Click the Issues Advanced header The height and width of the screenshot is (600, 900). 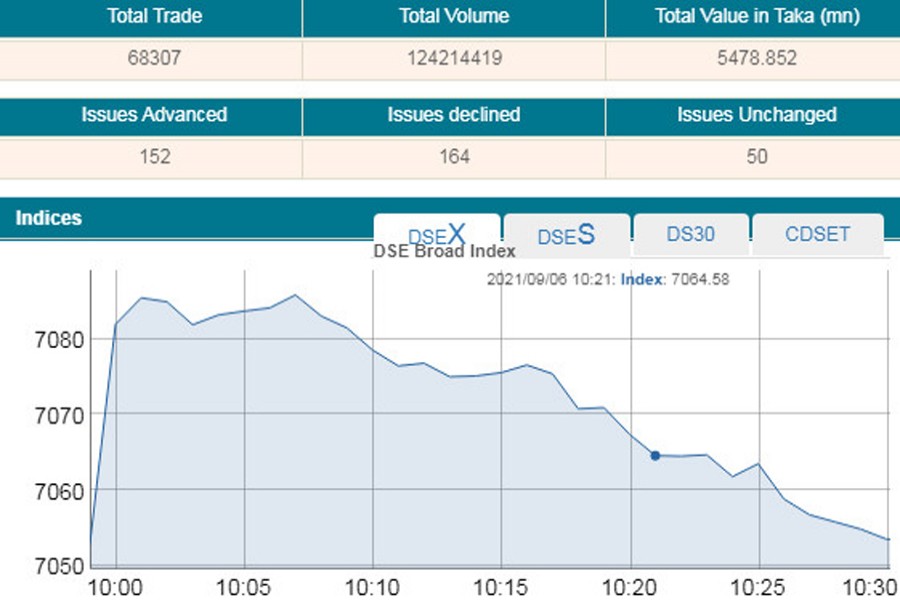click(149, 115)
